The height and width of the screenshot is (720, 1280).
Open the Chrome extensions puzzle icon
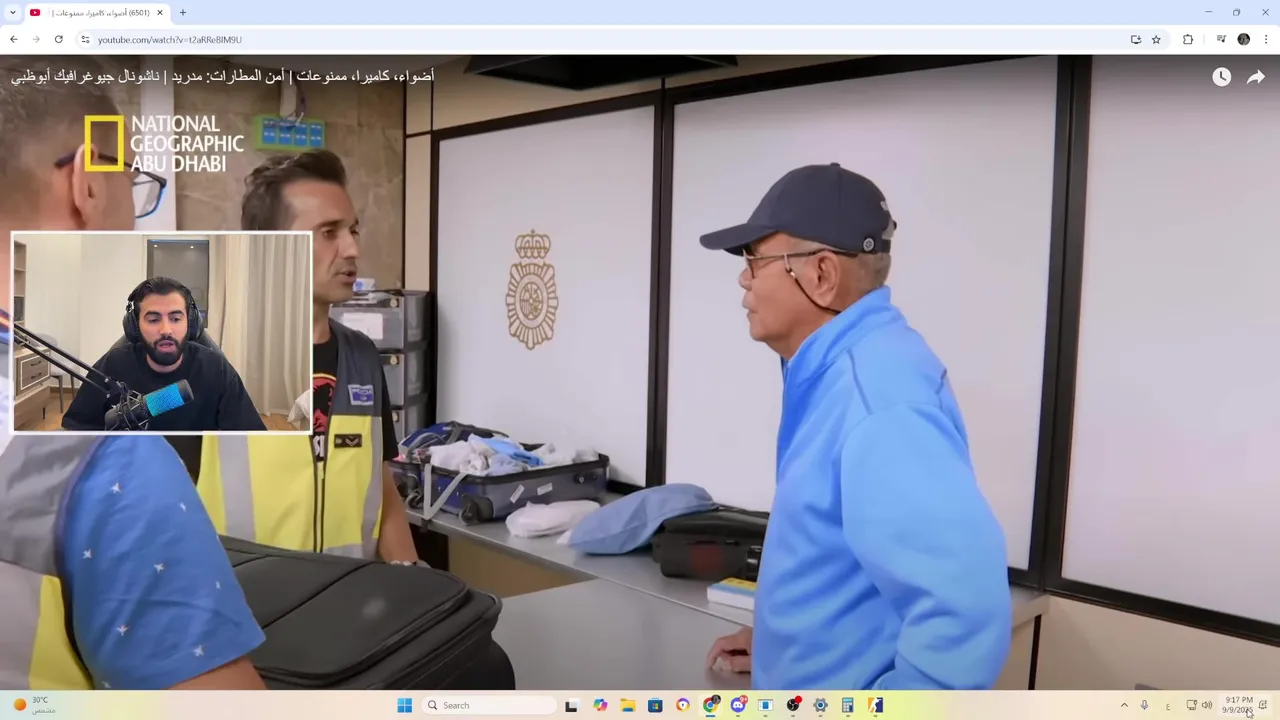[x=1188, y=39]
